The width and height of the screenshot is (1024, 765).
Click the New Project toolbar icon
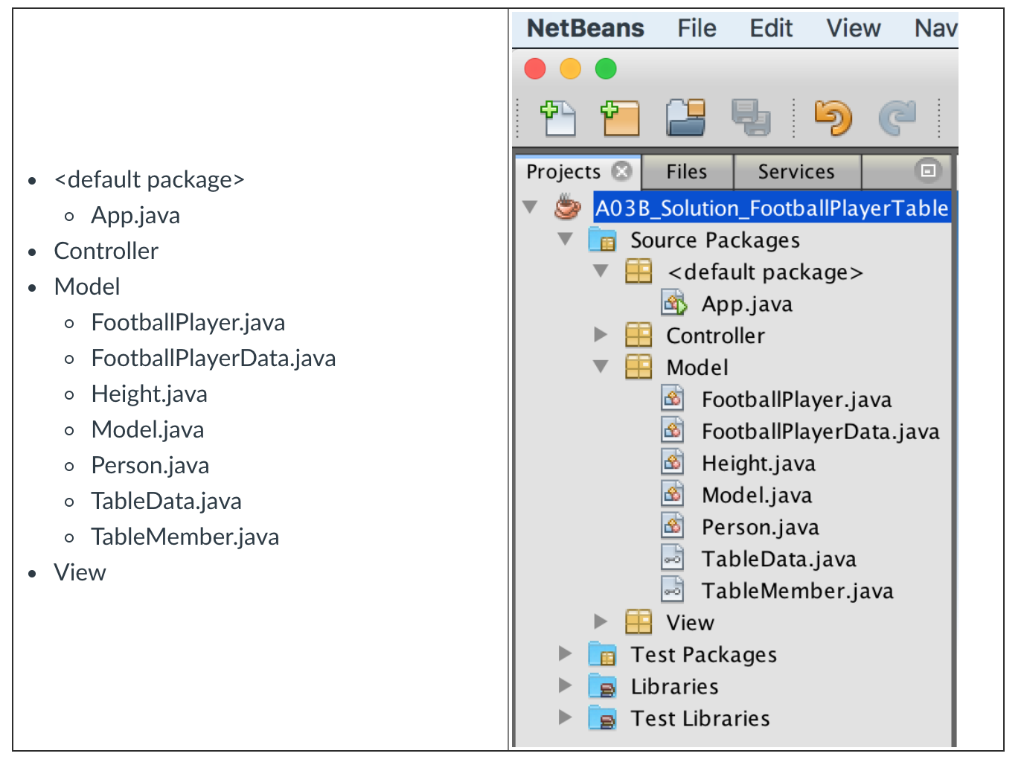623,117
